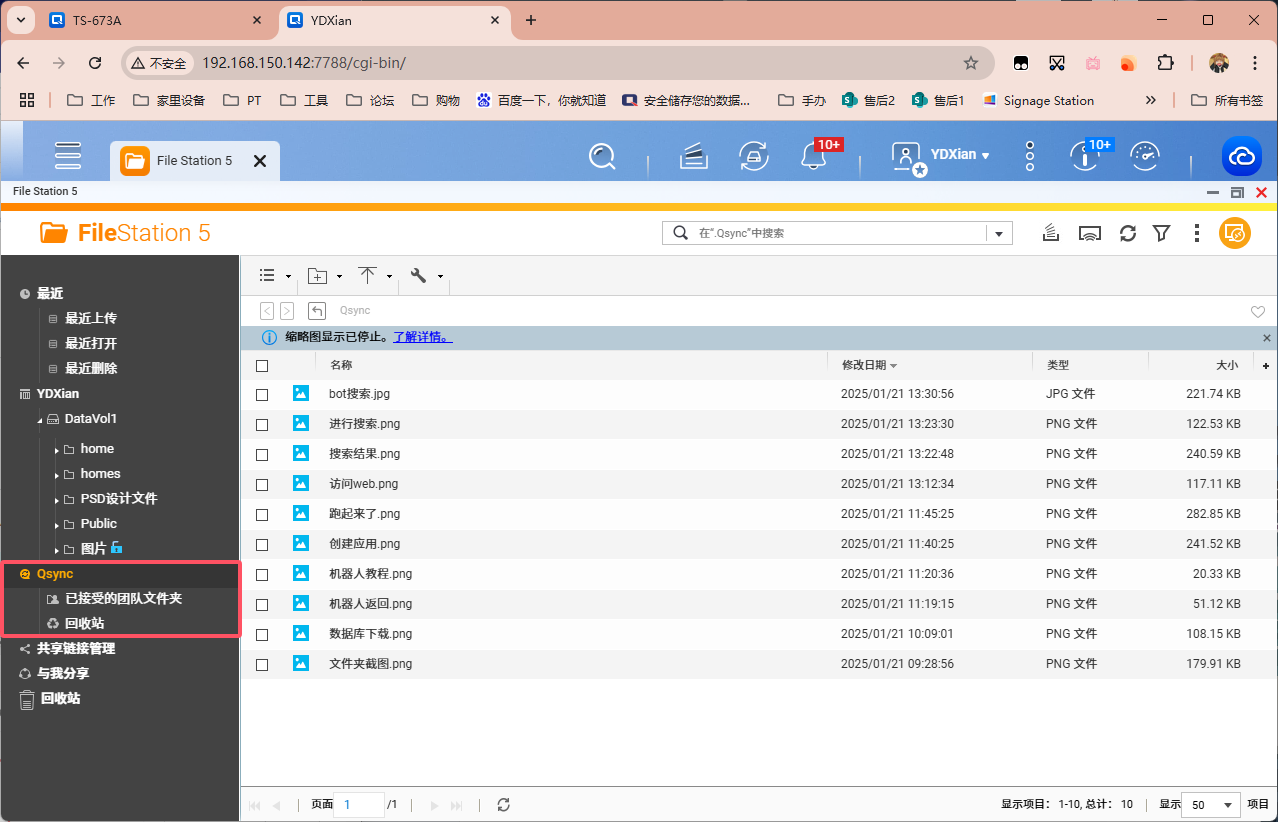Dismiss the thumbnail notice bar with its X
The width and height of the screenshot is (1278, 822).
[x=1267, y=338]
